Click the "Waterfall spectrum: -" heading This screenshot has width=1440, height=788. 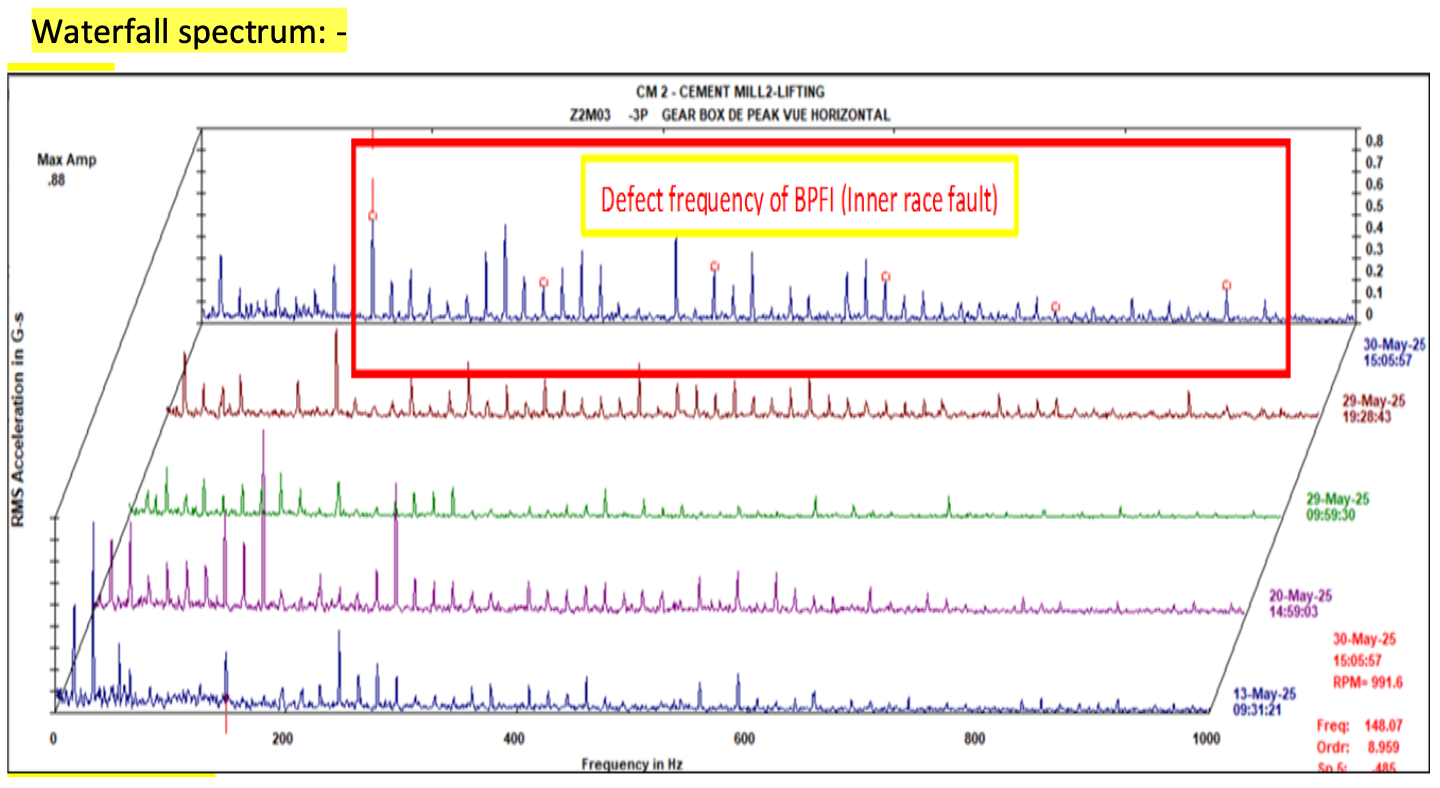click(189, 33)
